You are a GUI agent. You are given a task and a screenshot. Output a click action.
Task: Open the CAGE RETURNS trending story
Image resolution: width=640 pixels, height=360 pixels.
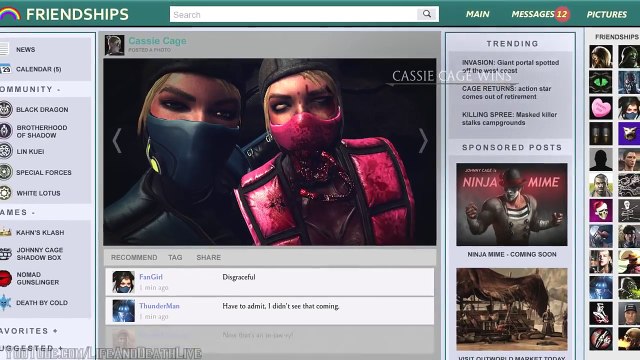point(507,93)
